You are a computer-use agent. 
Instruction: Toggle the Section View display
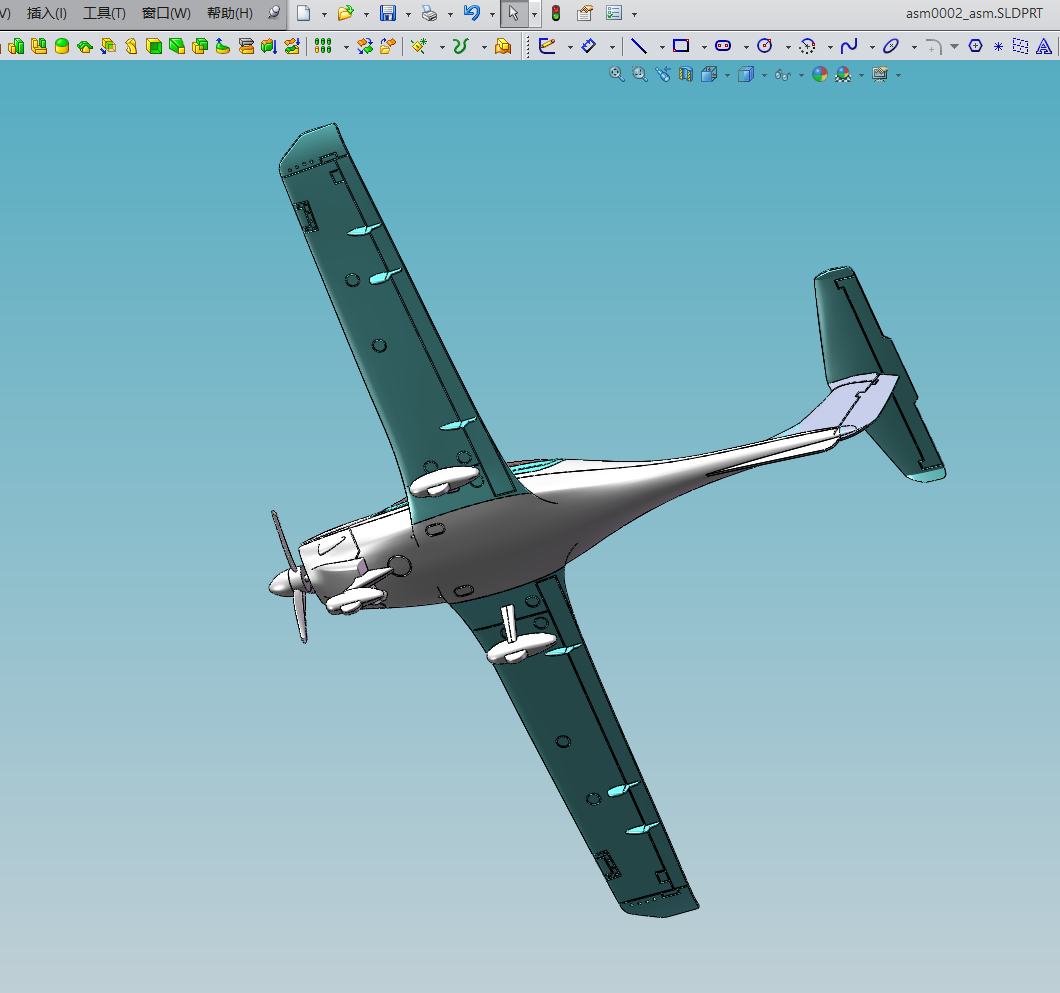click(x=685, y=74)
